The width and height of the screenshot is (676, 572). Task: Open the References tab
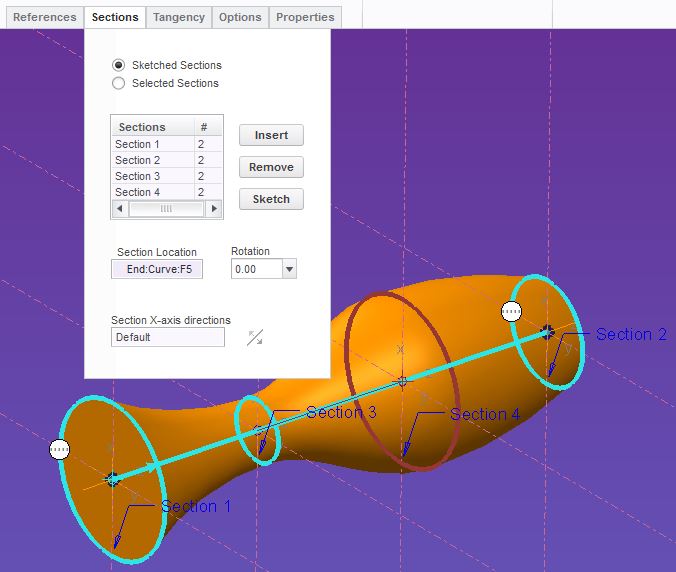[x=44, y=17]
